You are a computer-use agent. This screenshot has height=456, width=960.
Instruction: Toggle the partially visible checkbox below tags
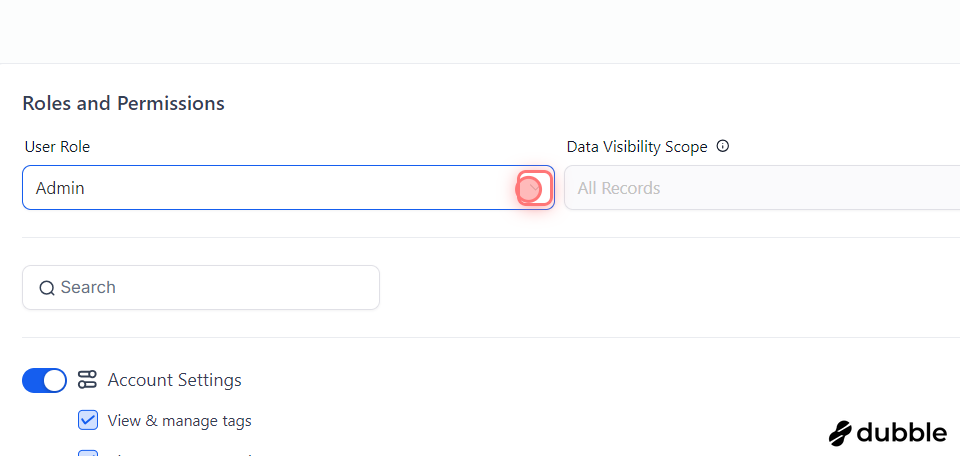(88, 453)
